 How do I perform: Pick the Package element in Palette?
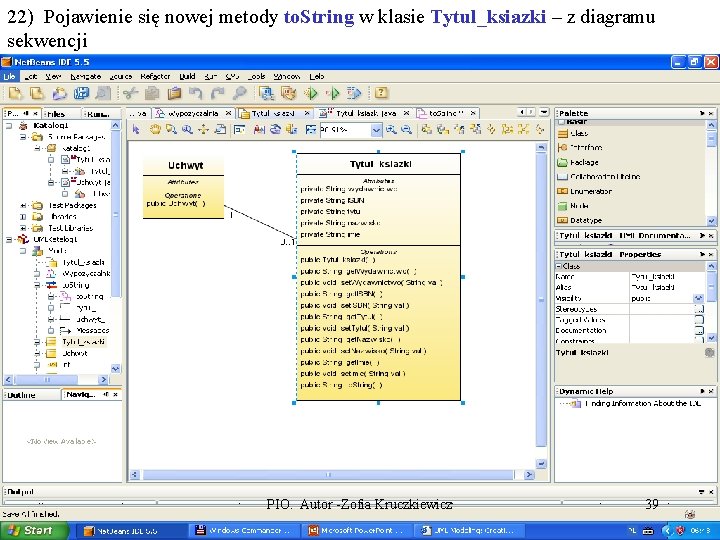tap(578, 162)
